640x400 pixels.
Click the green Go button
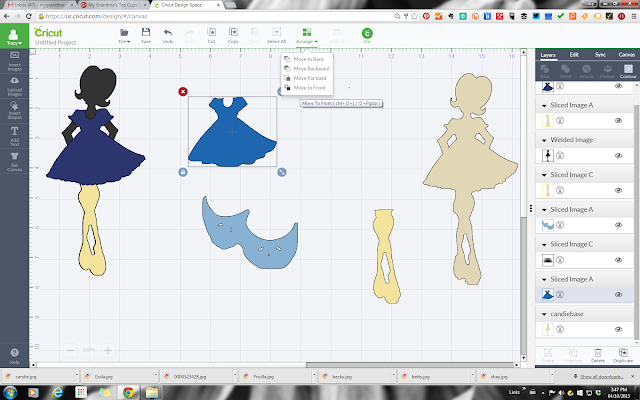point(367,33)
